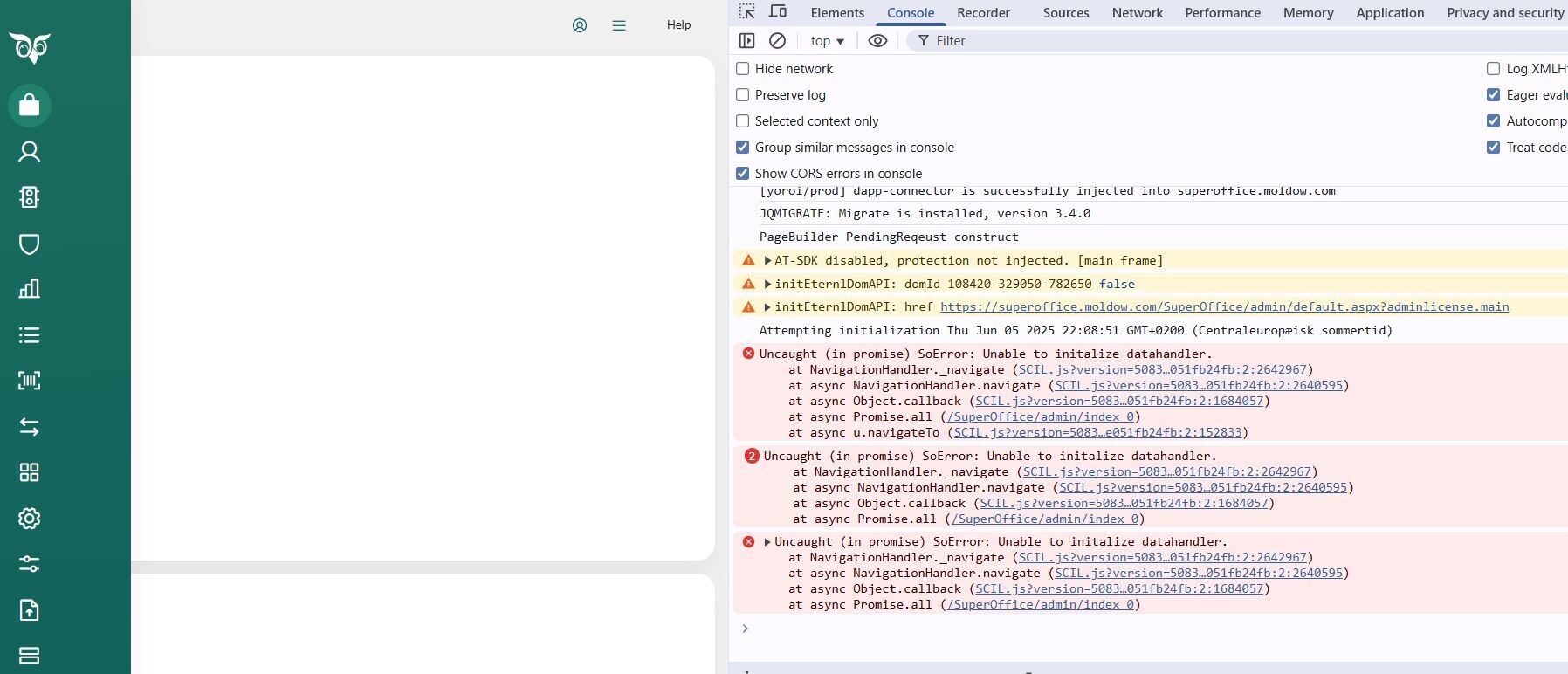Activate the DevTools inspect element picker
This screenshot has width=1568, height=674.
pos(747,12)
